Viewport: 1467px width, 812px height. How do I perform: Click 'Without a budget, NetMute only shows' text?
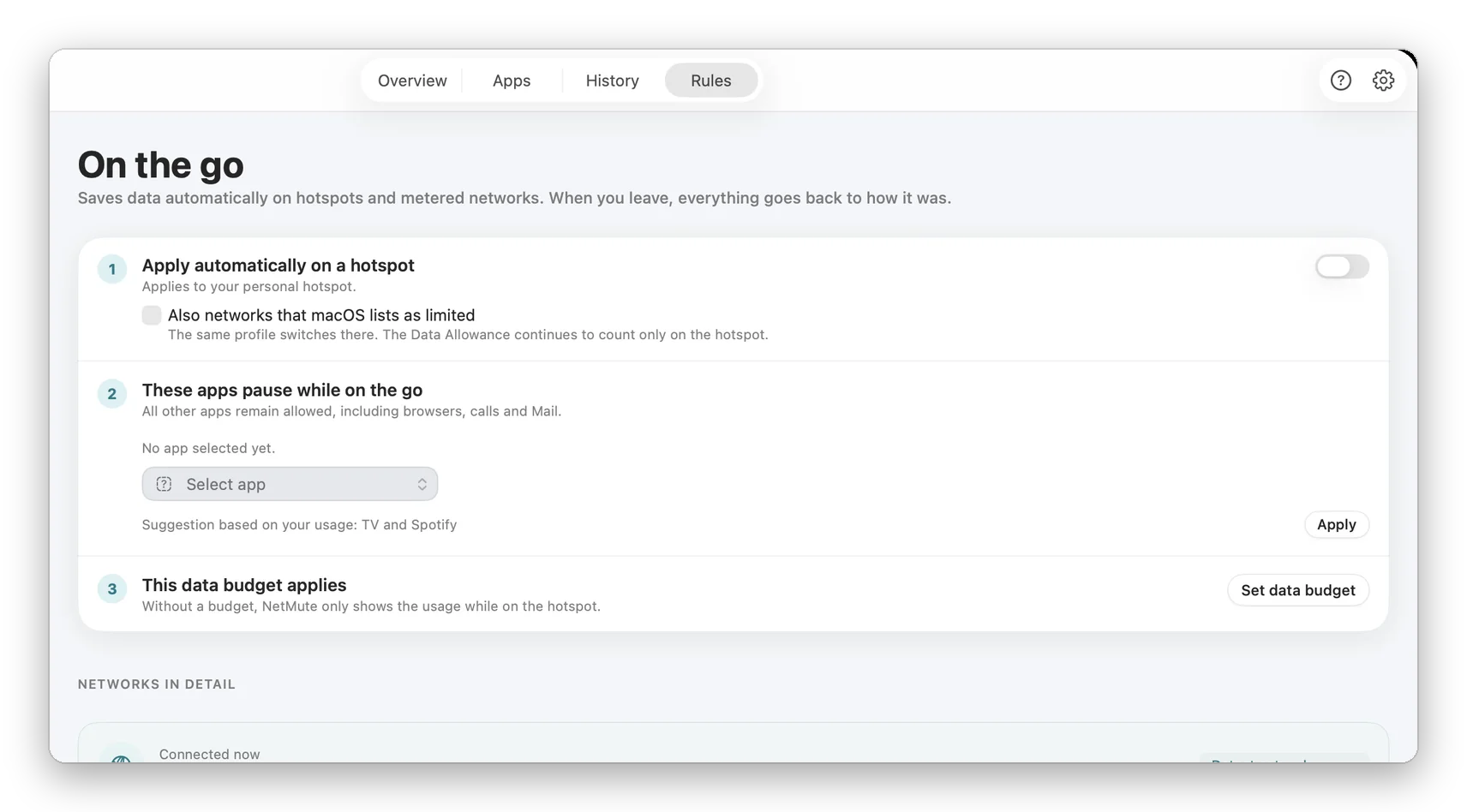(371, 606)
